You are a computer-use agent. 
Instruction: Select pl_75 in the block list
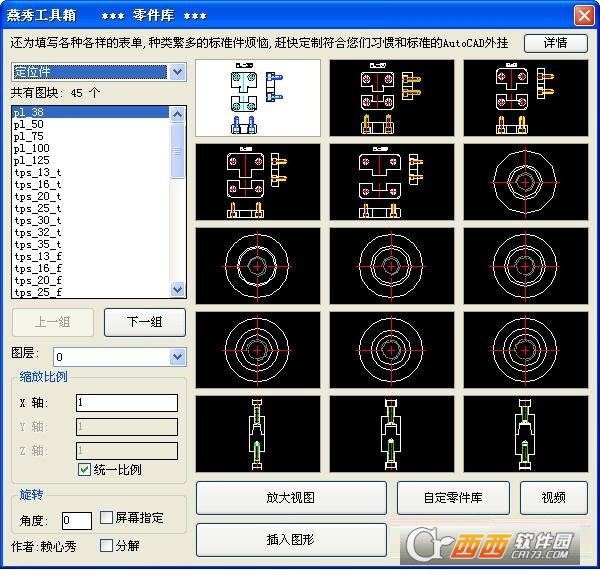click(x=28, y=137)
